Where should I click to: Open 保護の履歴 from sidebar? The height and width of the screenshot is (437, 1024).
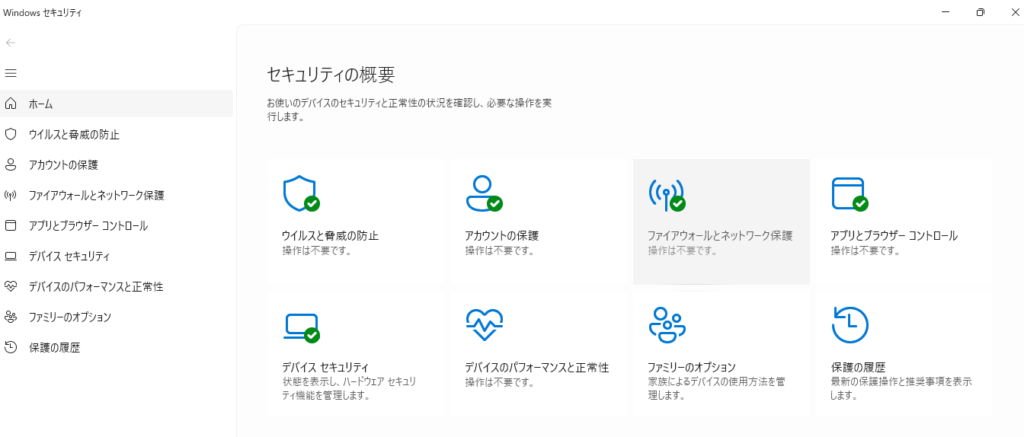[x=54, y=348]
